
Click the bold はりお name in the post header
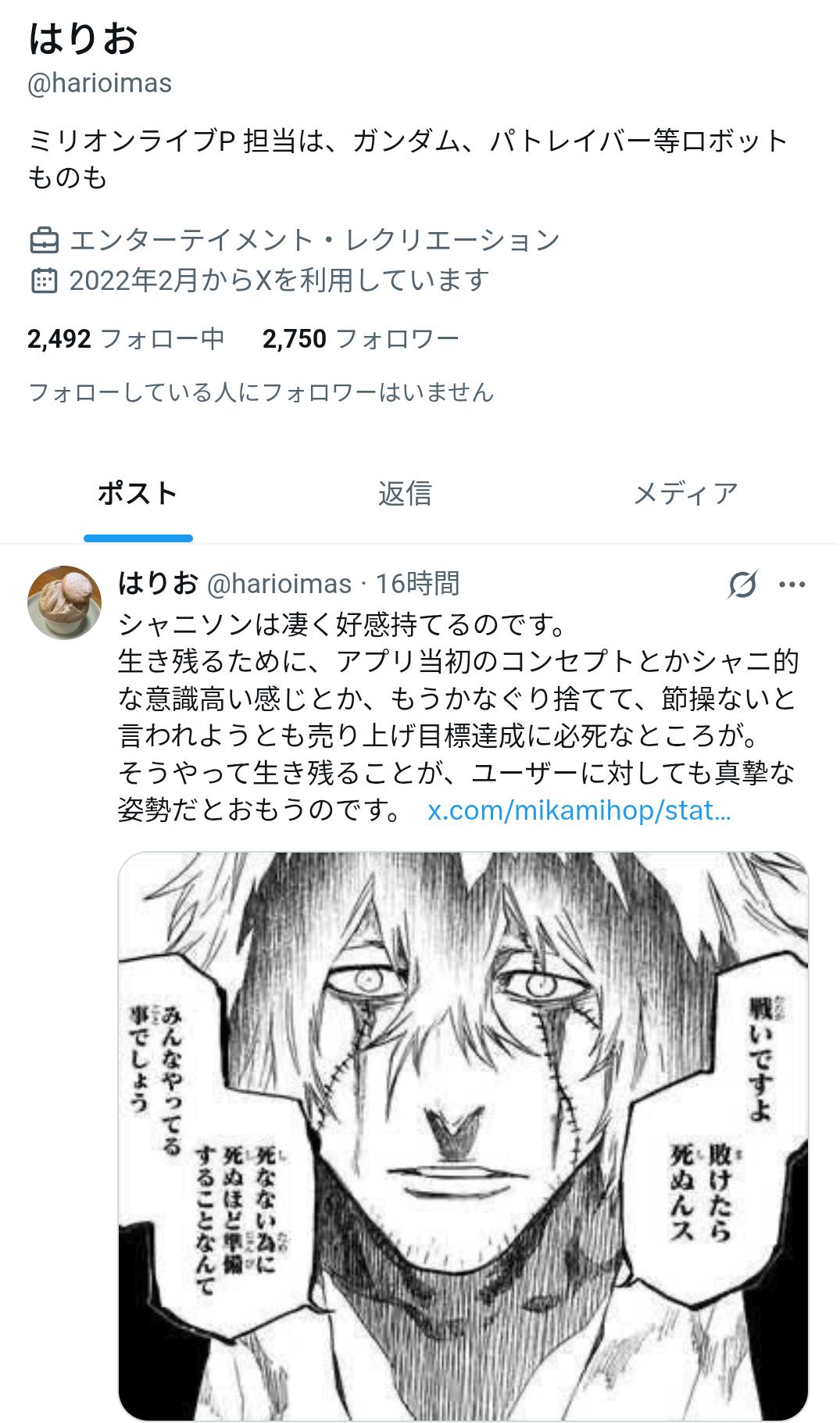pos(158,583)
